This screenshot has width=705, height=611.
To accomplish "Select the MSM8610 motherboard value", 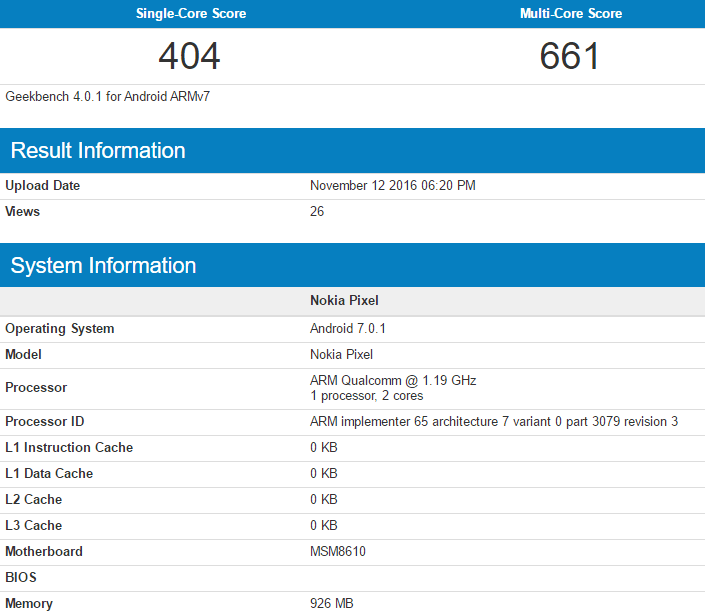I will [338, 552].
